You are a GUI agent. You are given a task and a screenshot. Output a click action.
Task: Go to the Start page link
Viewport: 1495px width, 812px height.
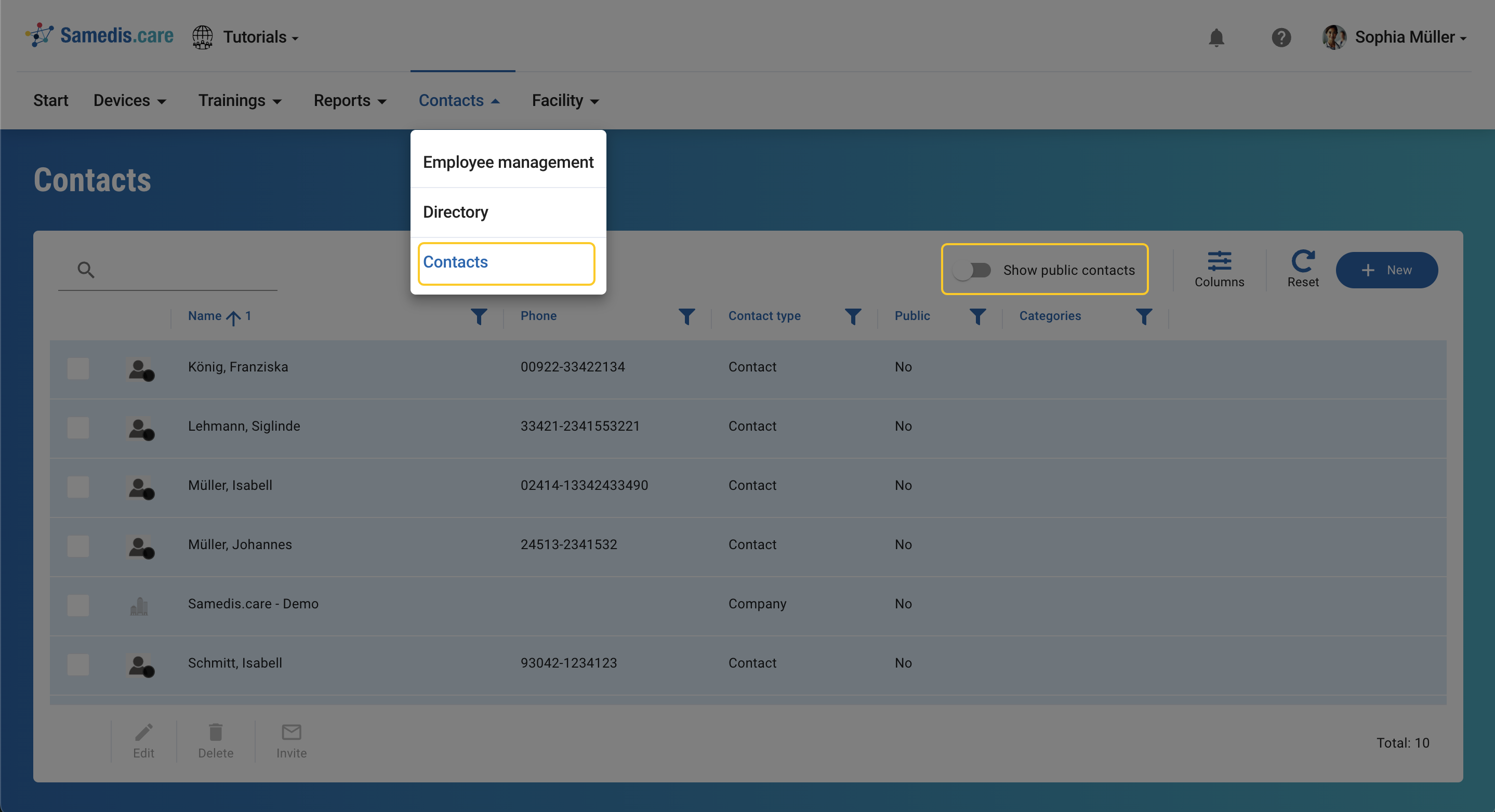pos(50,100)
